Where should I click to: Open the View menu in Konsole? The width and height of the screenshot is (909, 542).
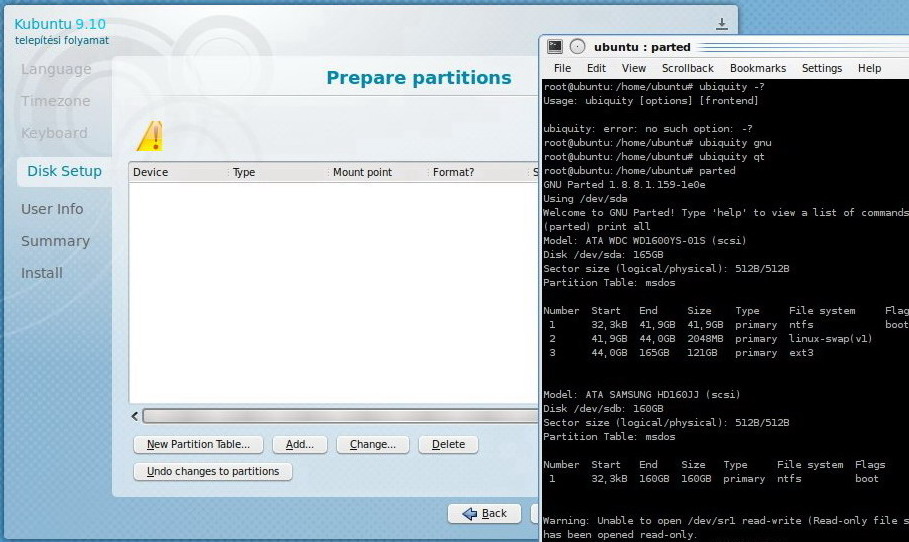tap(633, 68)
